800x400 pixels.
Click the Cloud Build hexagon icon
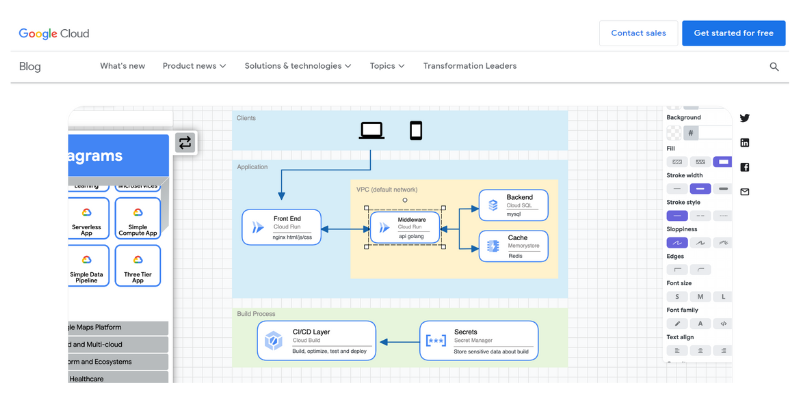pos(274,340)
